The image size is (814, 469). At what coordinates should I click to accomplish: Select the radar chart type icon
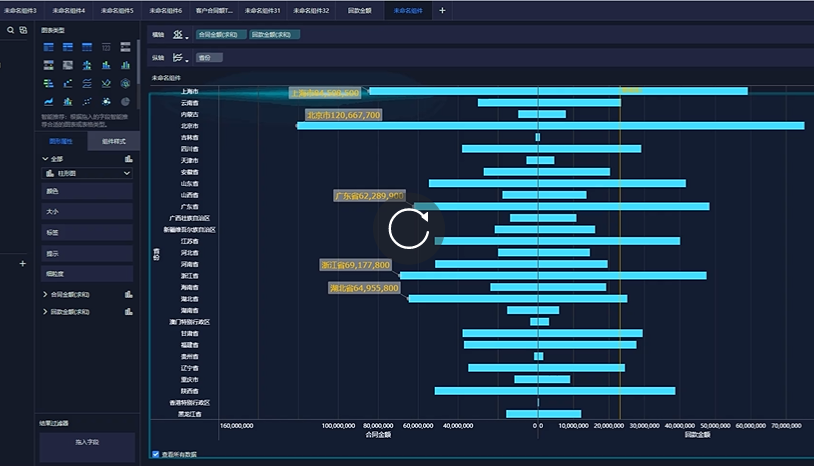[125, 84]
